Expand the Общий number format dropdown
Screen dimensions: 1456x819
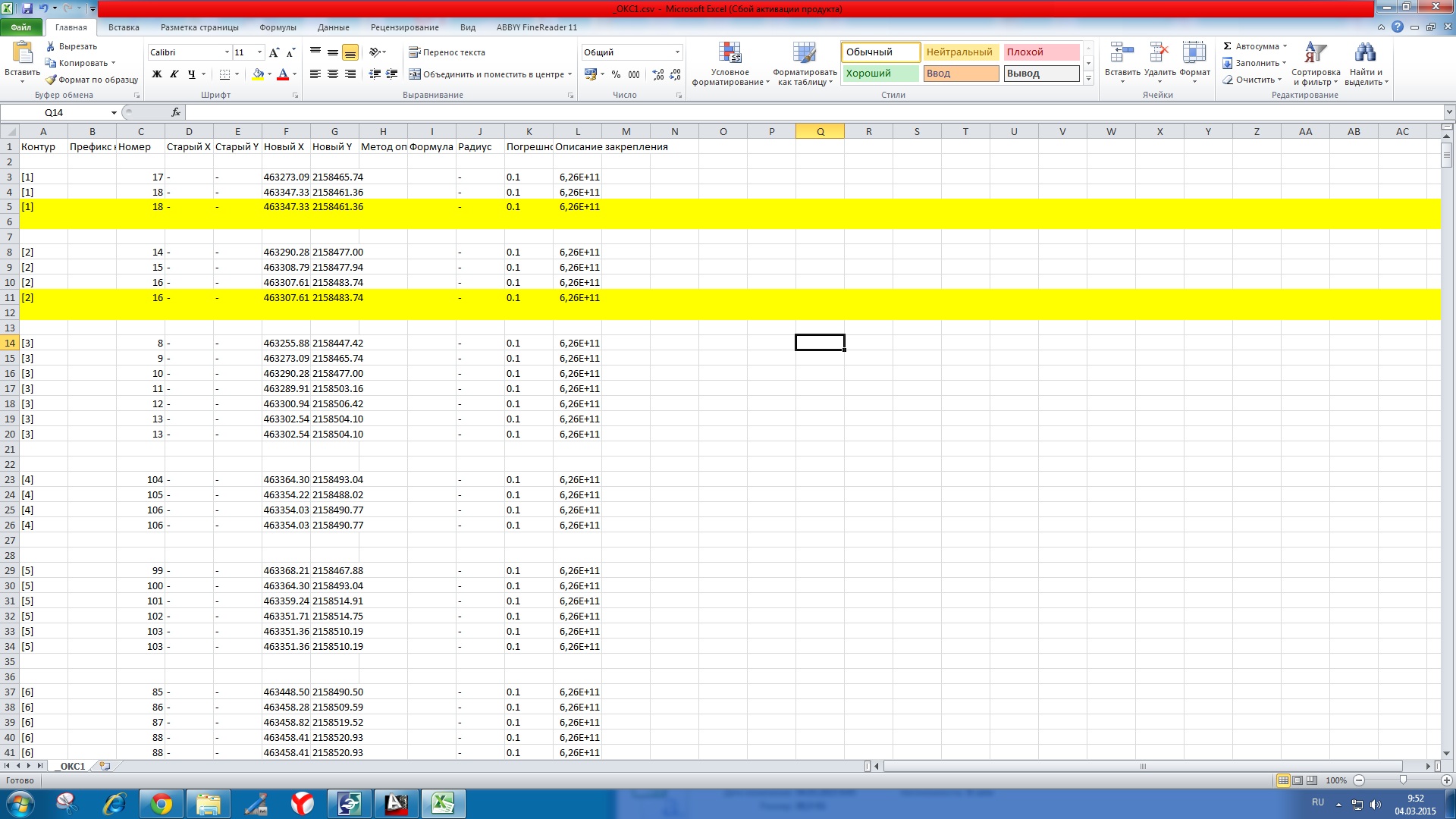677,52
